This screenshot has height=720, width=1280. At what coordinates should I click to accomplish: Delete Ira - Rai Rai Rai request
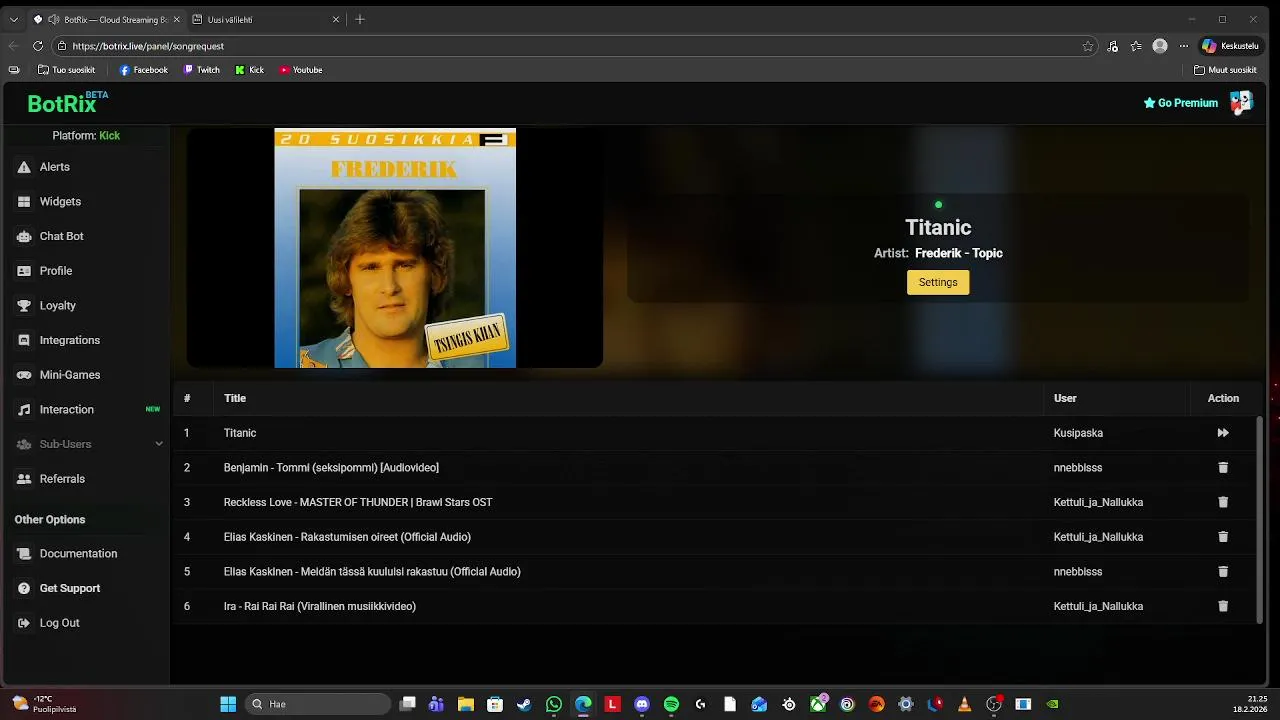pyautogui.click(x=1222, y=606)
